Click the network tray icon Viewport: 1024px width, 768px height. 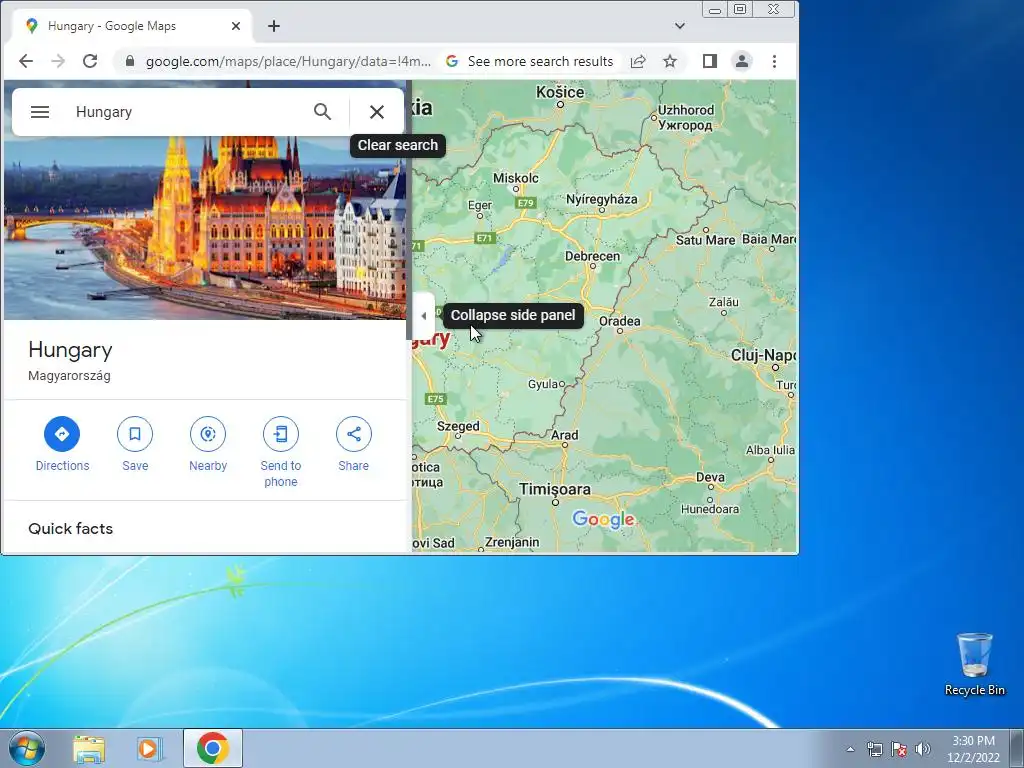[874, 749]
